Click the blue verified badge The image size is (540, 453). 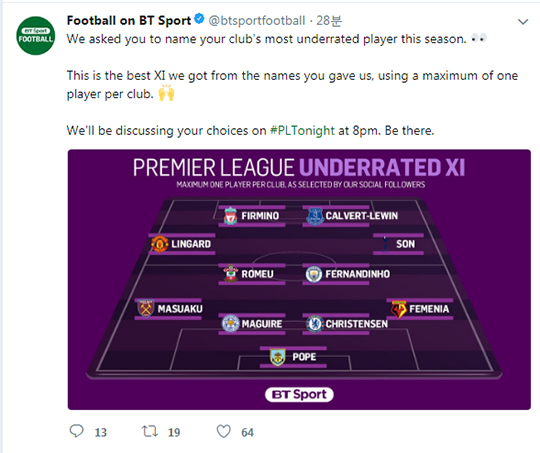click(199, 19)
